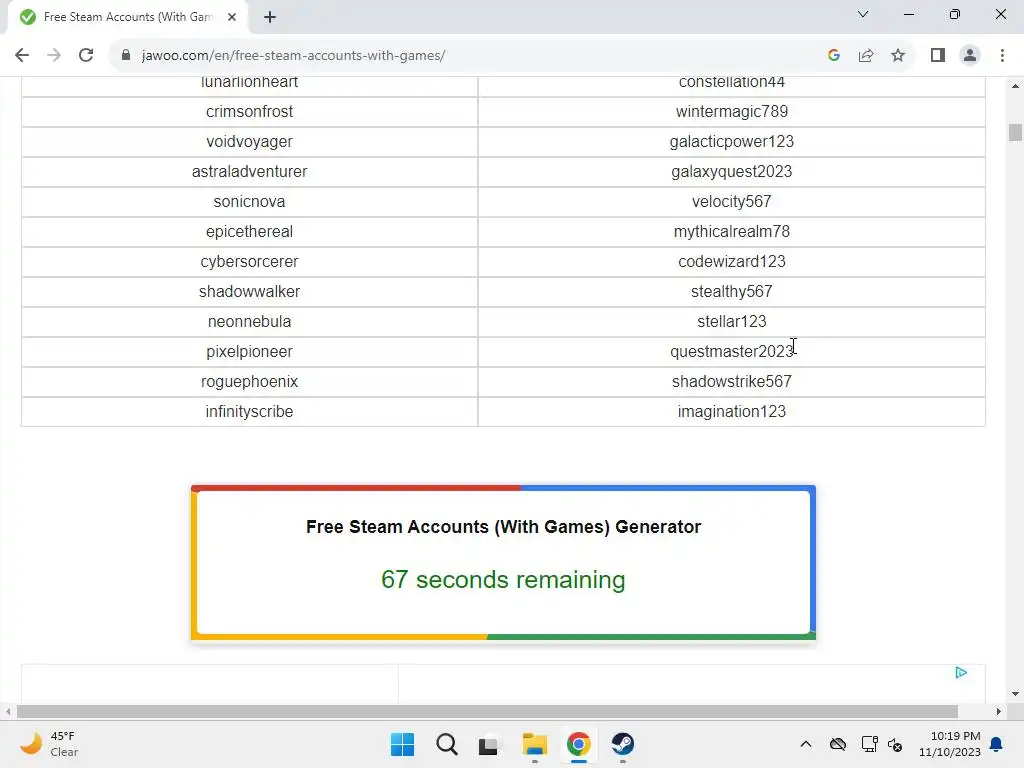Click the username astraladventurer
1024x768 pixels.
249,172
